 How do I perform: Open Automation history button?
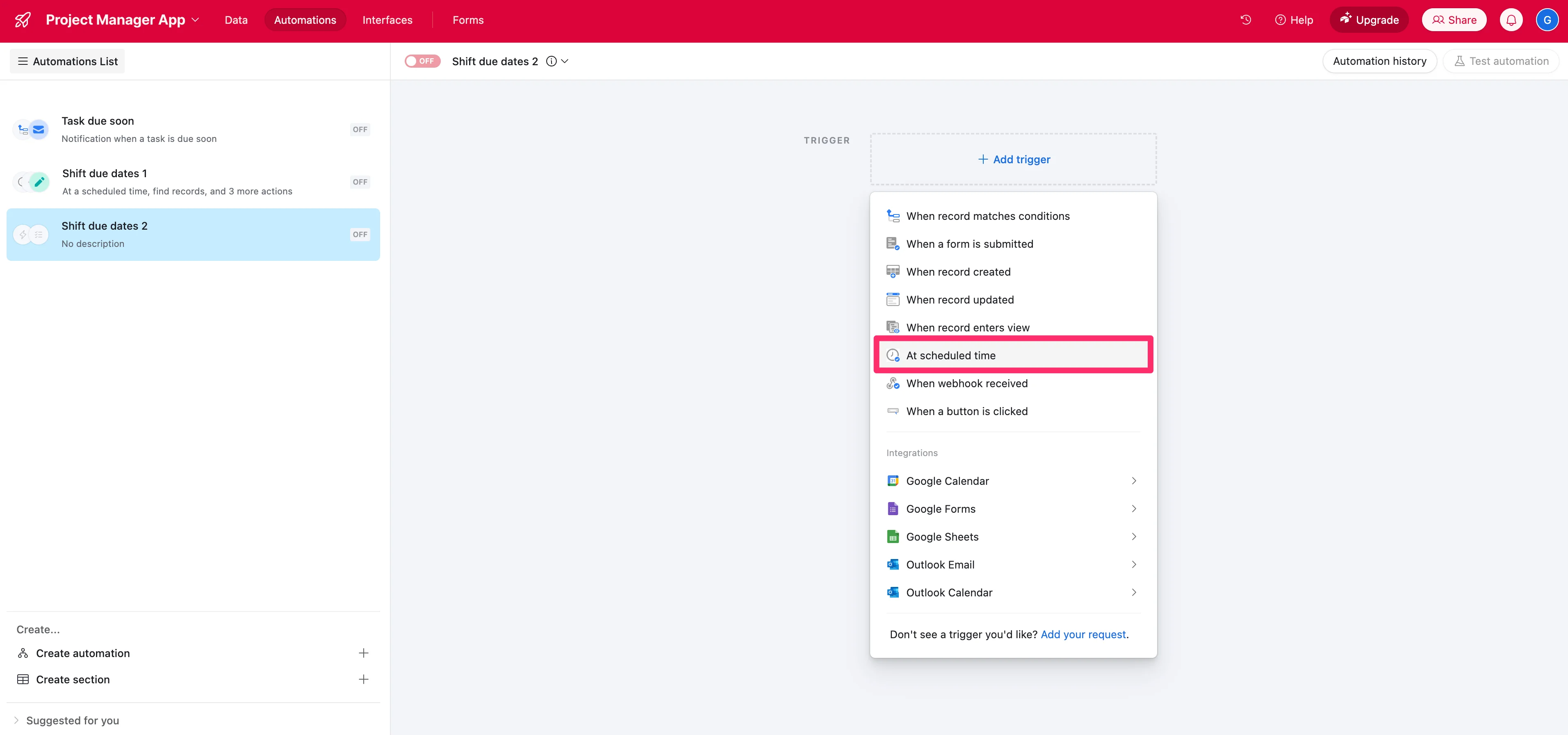[x=1379, y=61]
